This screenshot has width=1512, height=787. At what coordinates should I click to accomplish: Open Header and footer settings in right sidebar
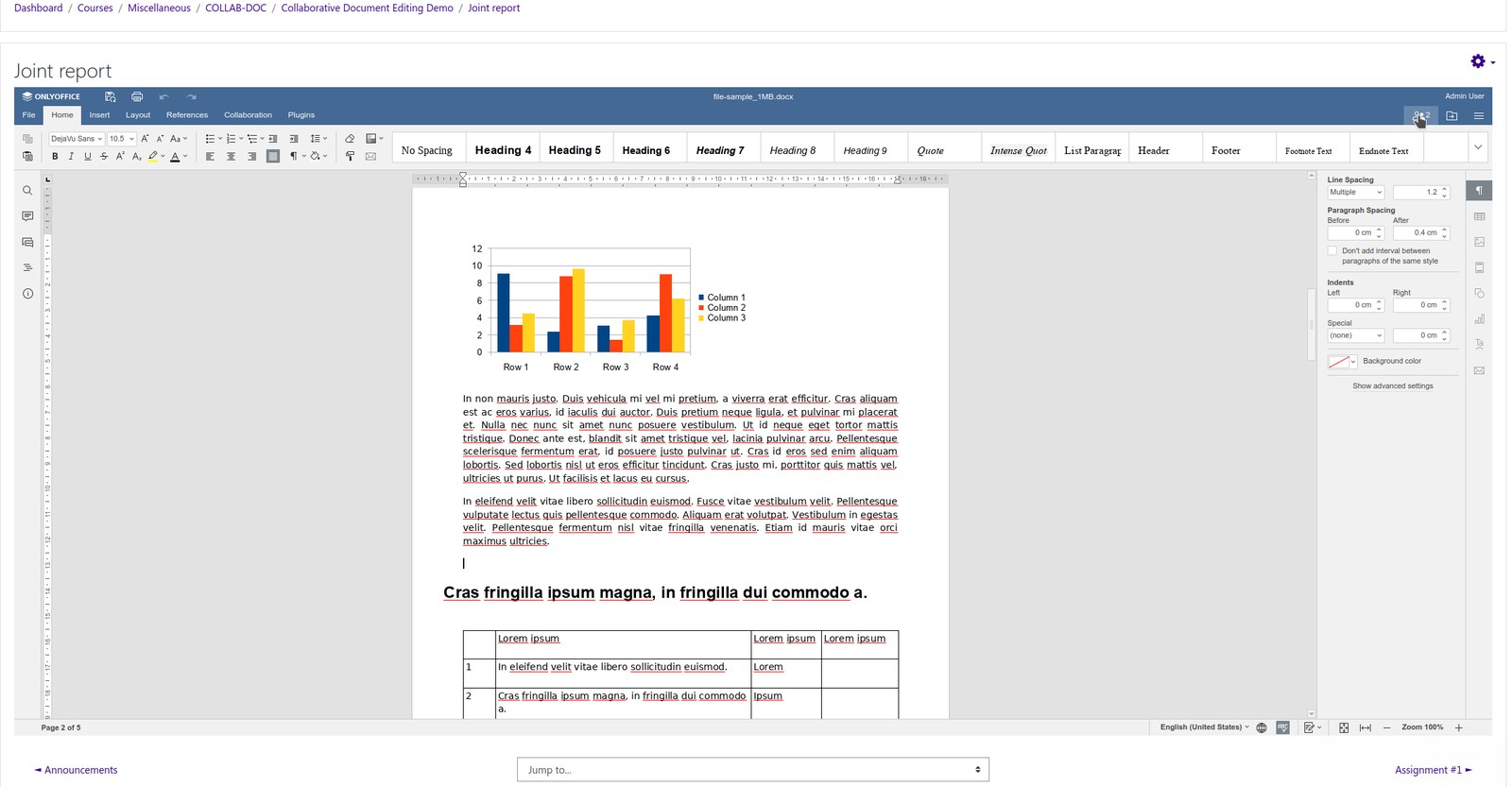1479,267
